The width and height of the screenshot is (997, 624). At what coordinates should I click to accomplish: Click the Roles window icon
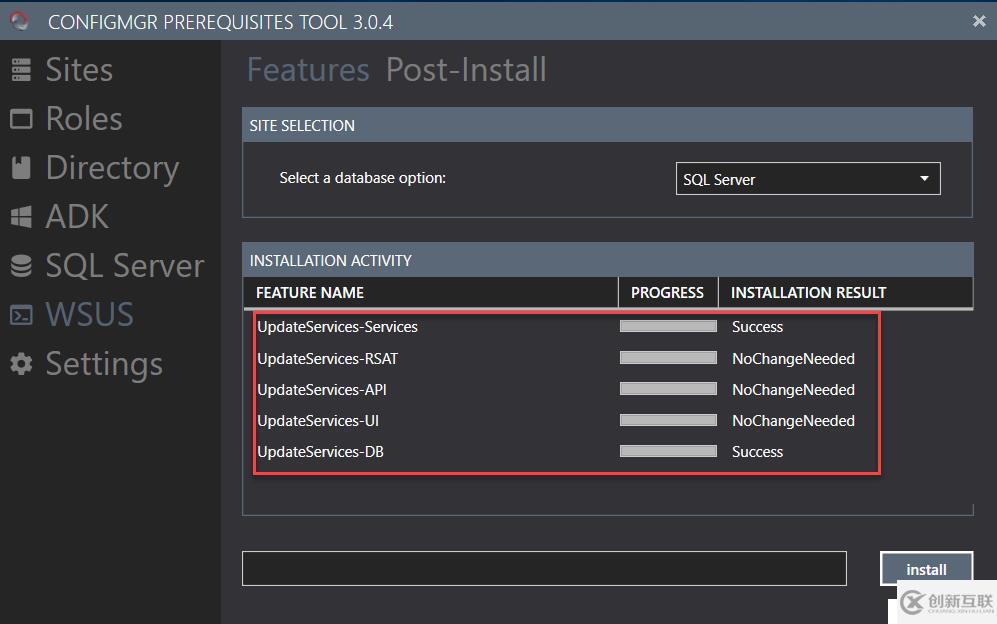pos(21,119)
